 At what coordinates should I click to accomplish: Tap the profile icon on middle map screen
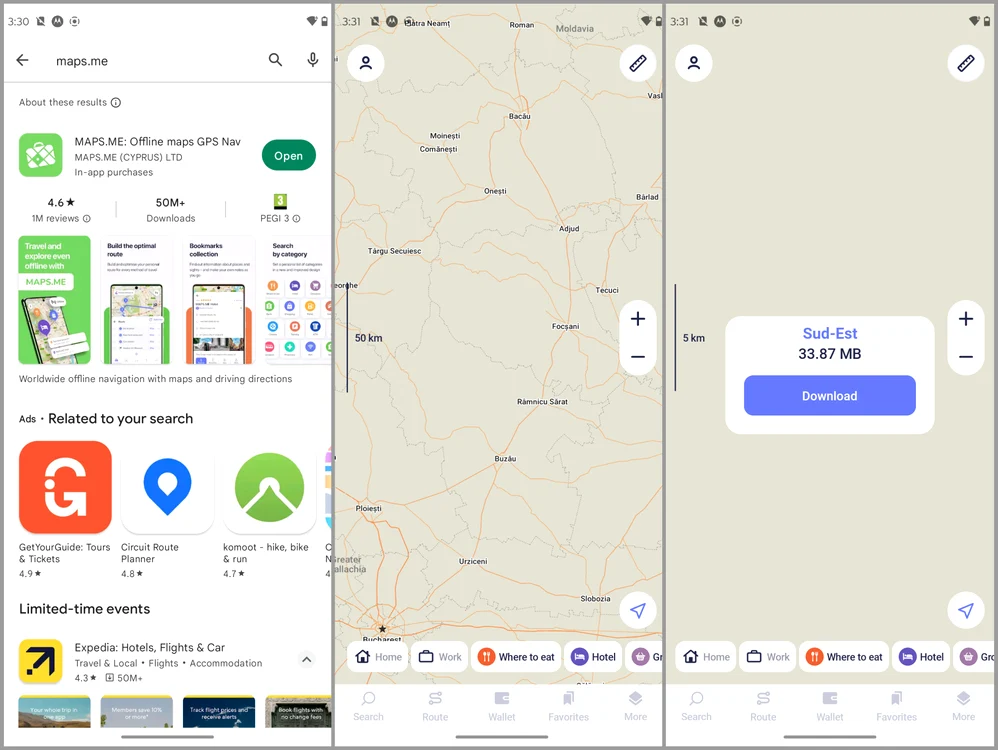coord(366,62)
